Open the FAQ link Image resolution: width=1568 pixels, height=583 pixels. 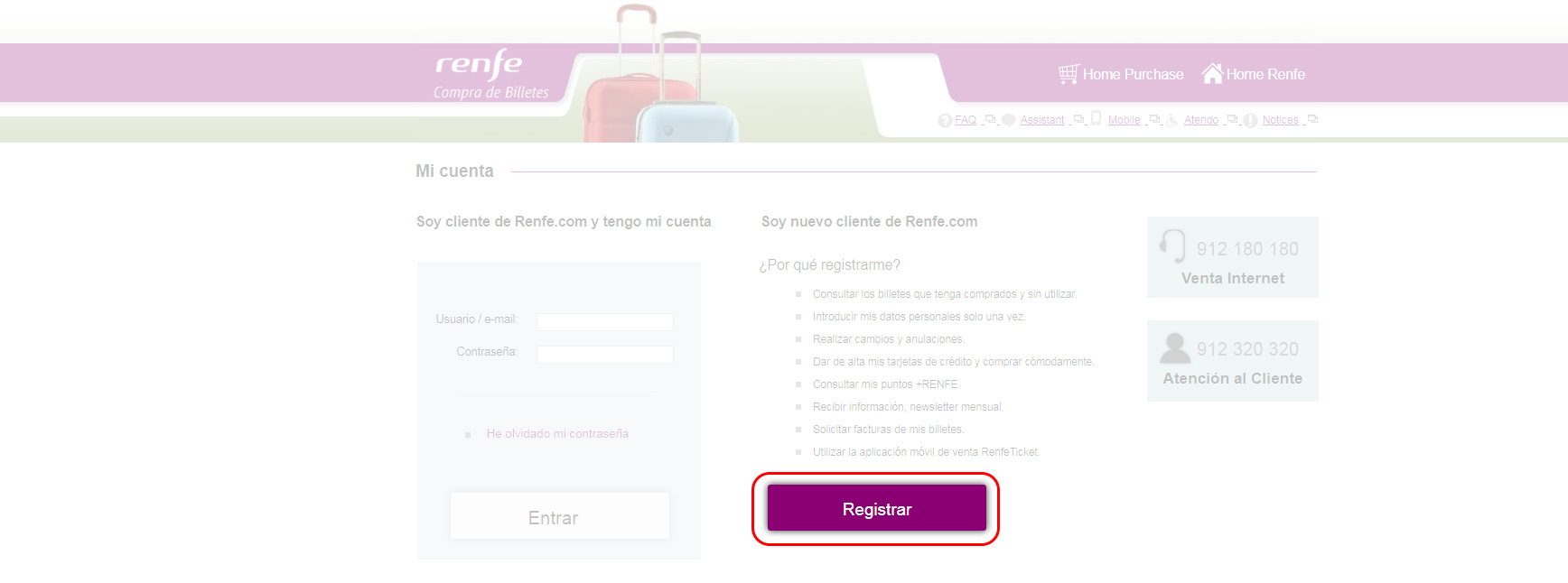click(x=966, y=120)
